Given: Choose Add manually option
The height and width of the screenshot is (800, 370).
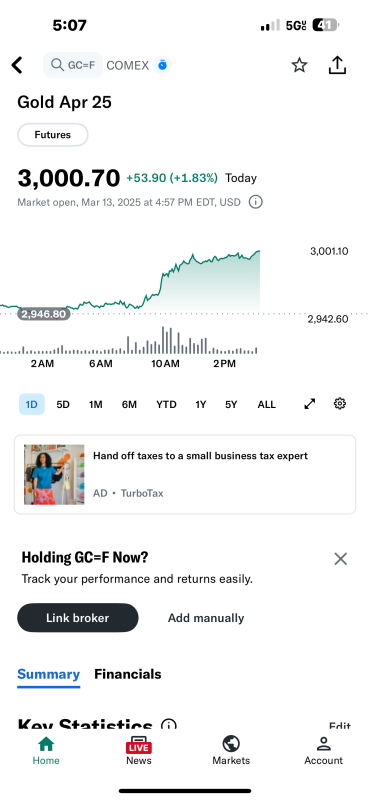Looking at the screenshot, I should (x=206, y=618).
